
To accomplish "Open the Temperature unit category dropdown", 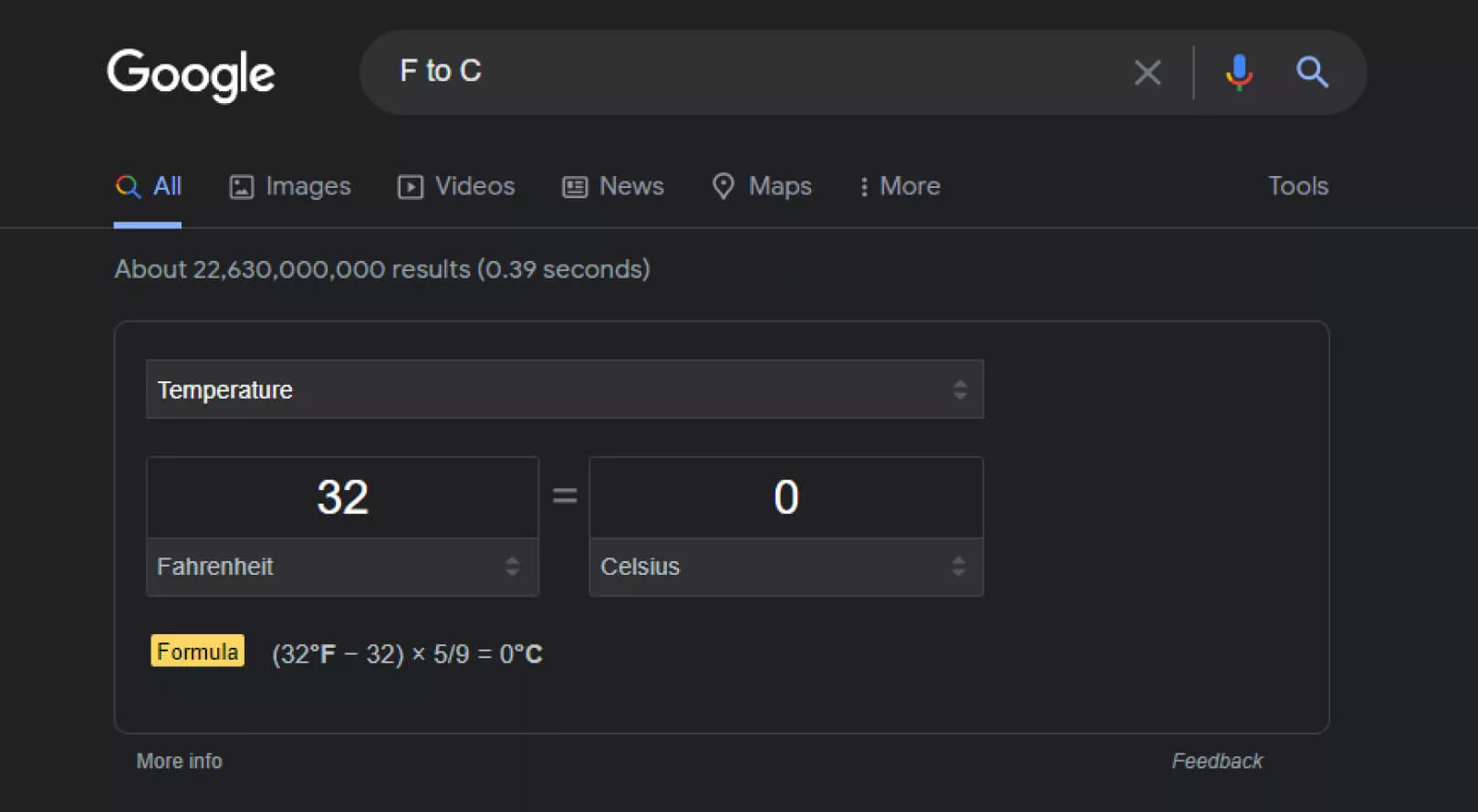I will pos(564,390).
